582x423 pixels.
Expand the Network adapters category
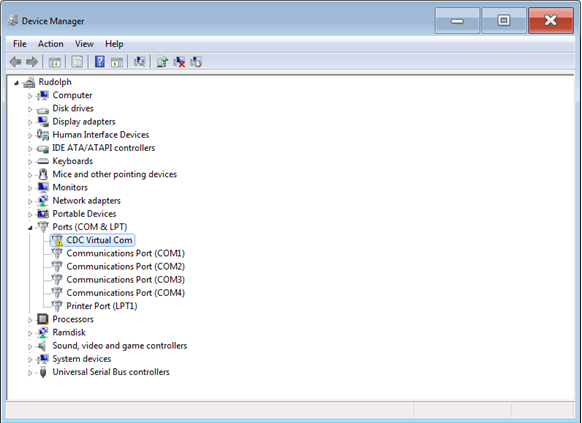click(x=30, y=201)
